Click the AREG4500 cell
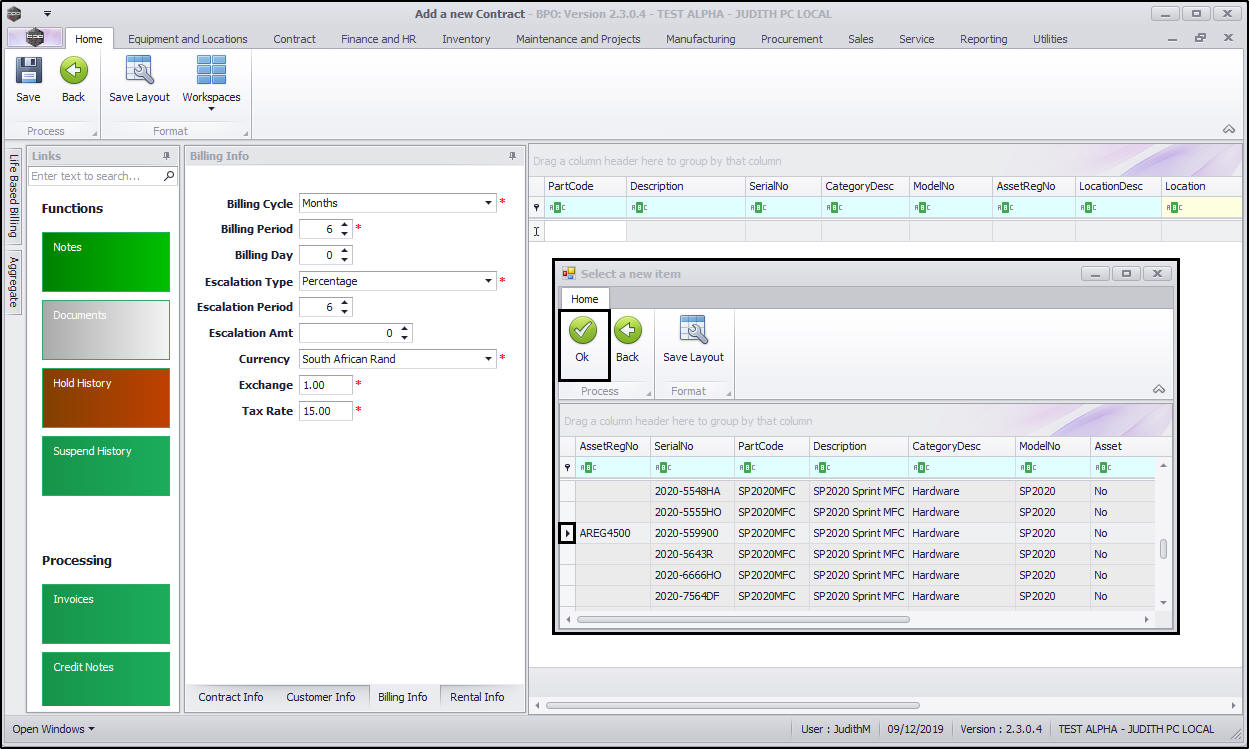The width and height of the screenshot is (1249, 749). pos(613,533)
